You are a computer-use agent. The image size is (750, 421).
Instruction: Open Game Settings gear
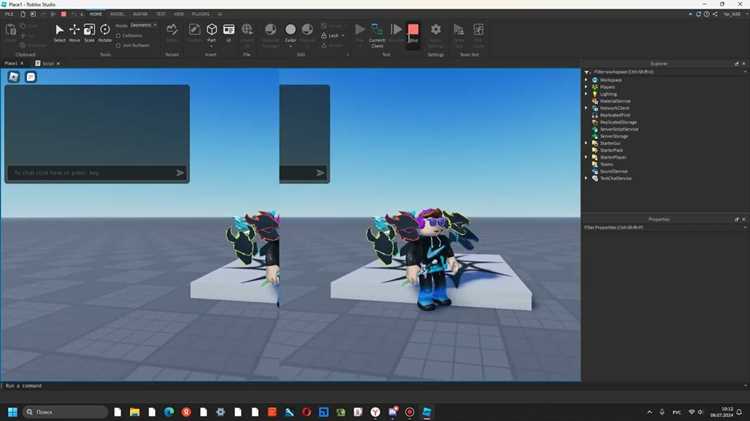435,34
